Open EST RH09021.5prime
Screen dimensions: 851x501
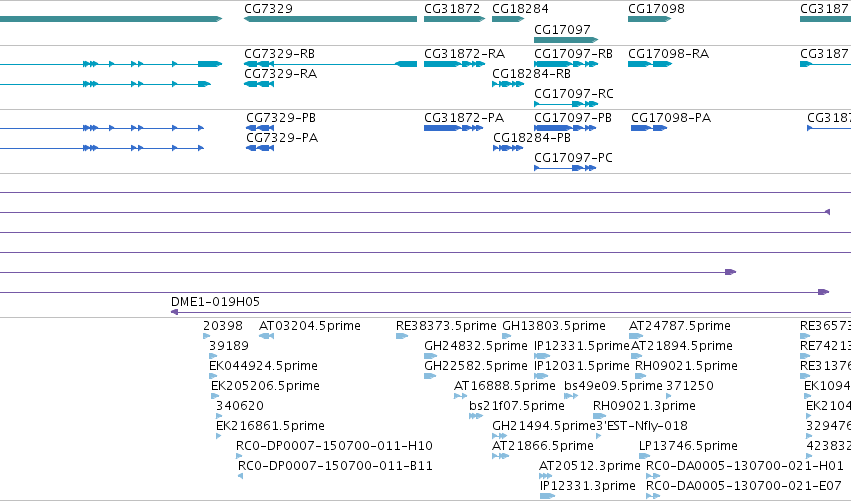point(686,366)
